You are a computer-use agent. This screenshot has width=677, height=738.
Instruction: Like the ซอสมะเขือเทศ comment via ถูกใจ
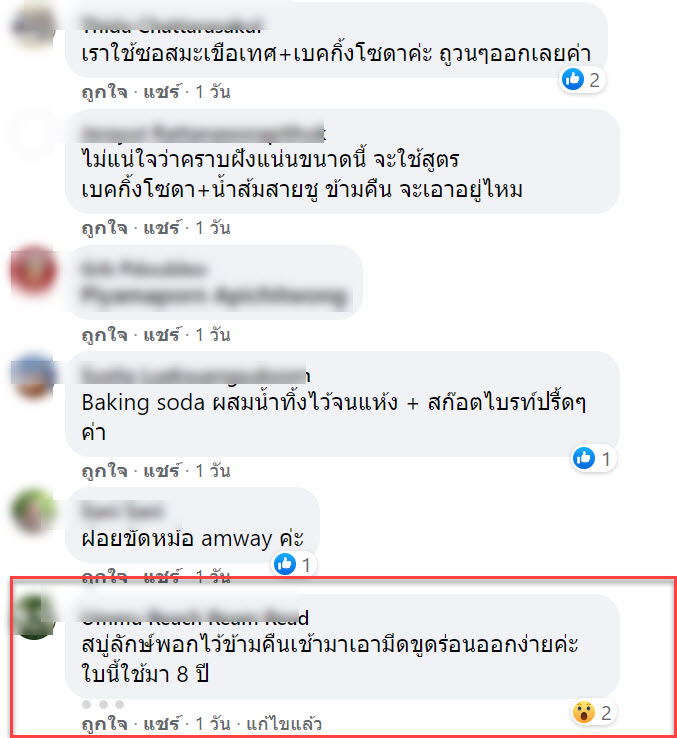click(x=105, y=91)
